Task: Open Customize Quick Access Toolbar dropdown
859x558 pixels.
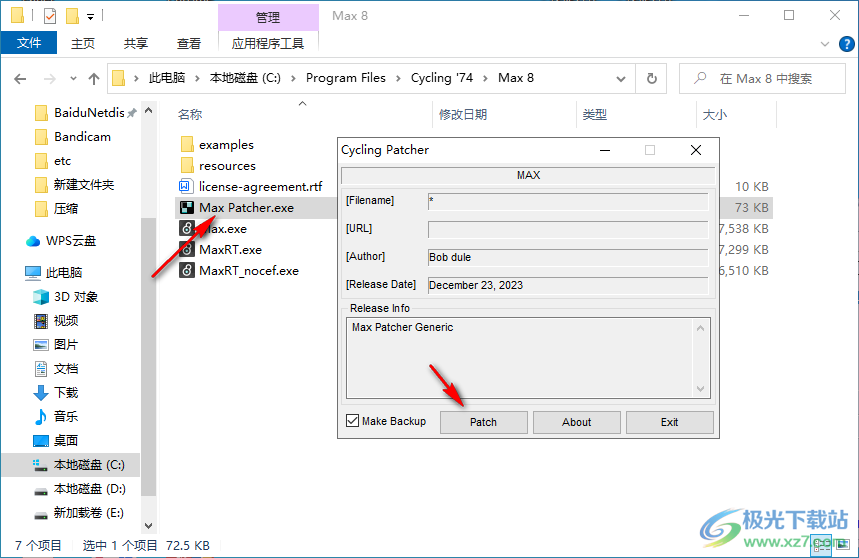Action: point(90,17)
